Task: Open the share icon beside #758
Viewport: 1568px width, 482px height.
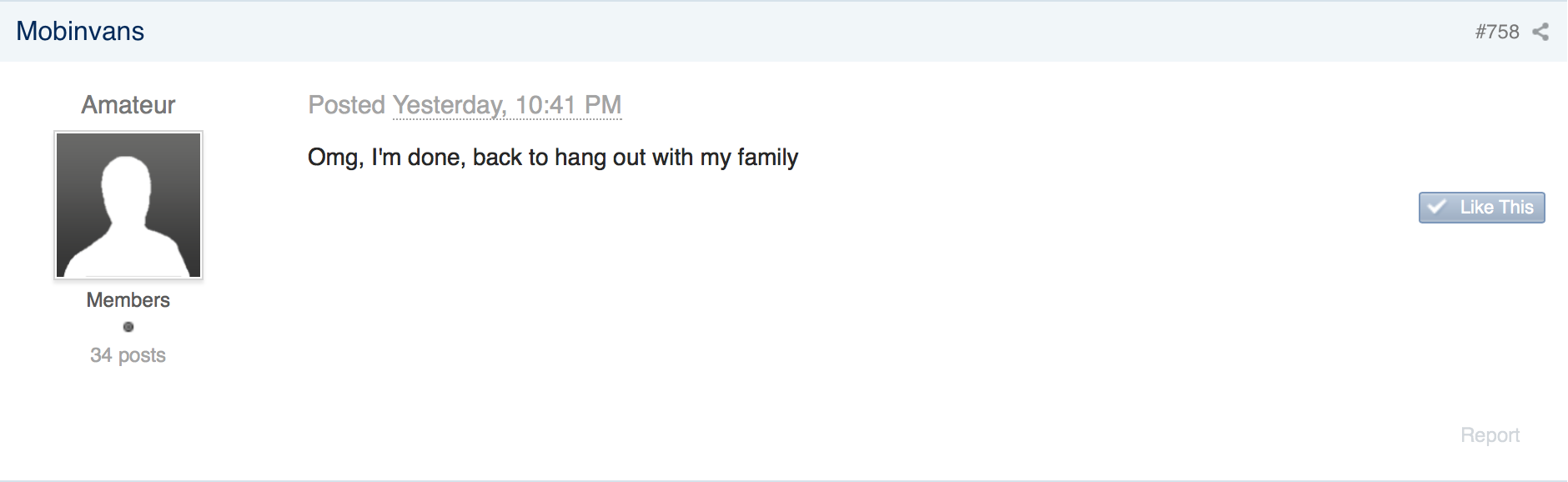Action: pos(1540,32)
